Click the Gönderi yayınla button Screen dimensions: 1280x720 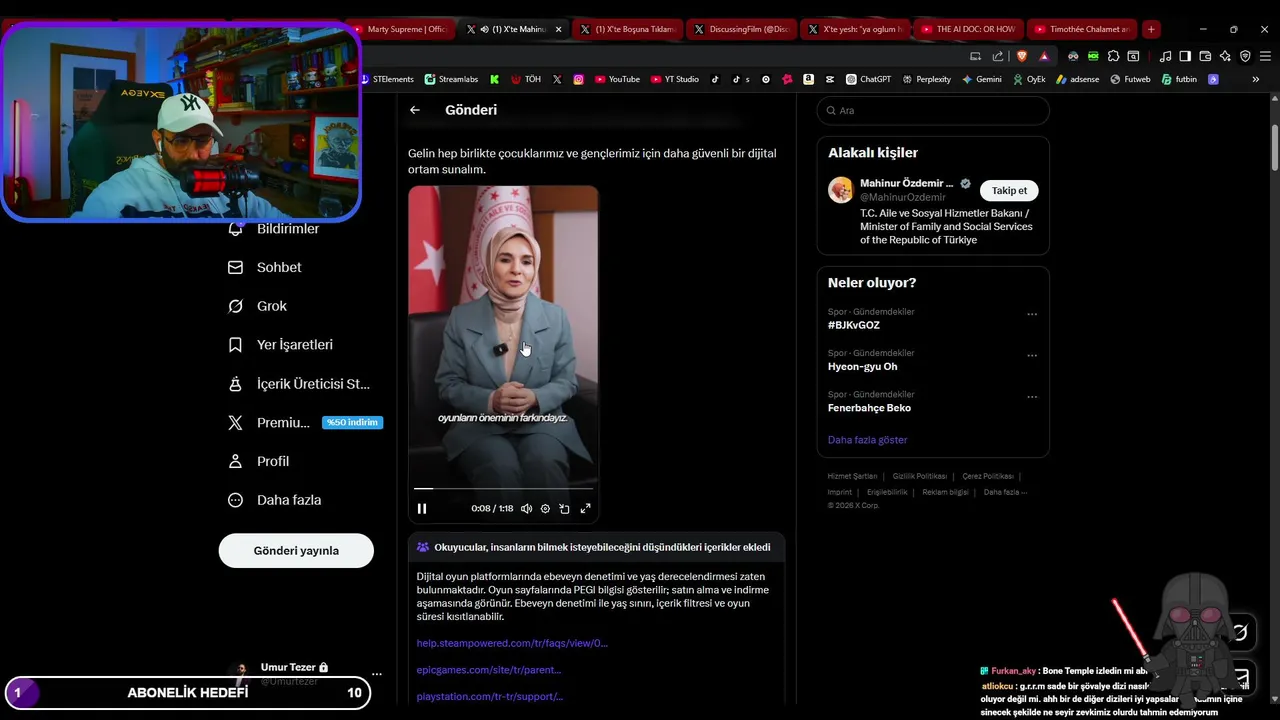tap(296, 550)
